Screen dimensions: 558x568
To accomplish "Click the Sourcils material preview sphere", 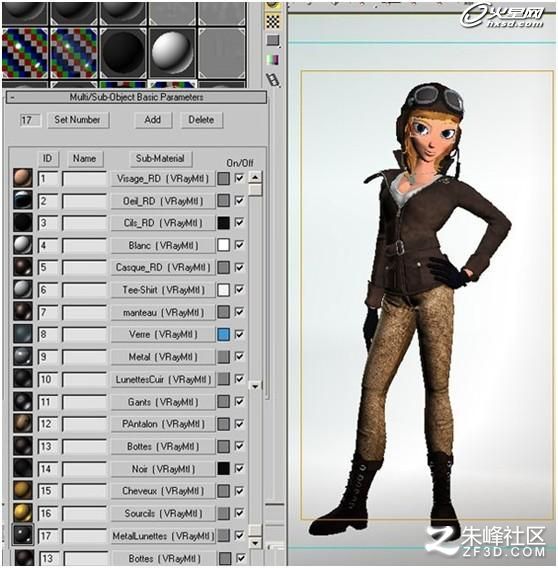I will tap(23, 513).
